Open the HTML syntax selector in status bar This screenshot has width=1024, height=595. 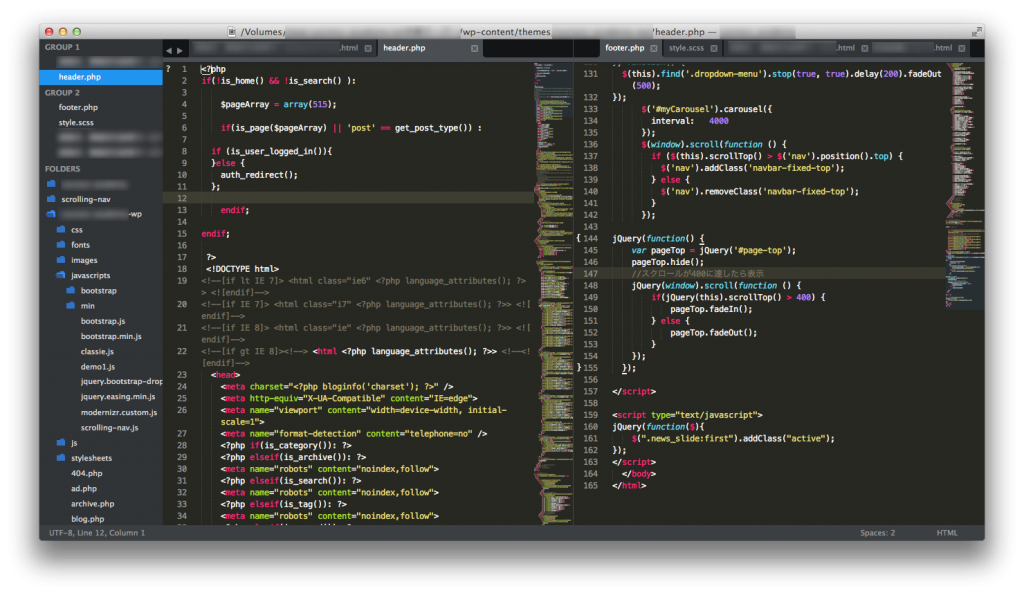[x=946, y=533]
